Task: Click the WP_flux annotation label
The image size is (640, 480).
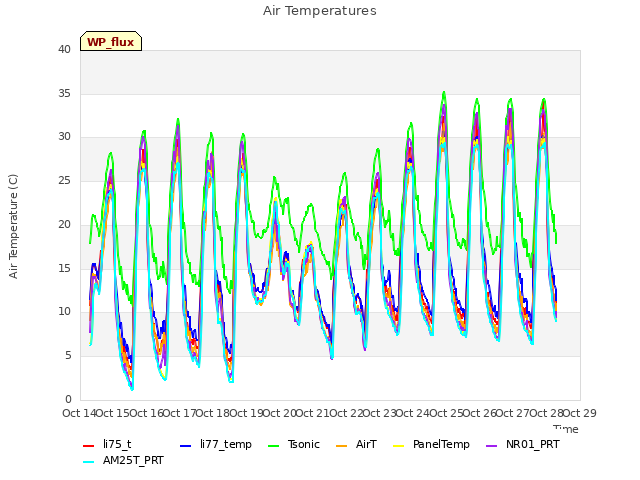Action: (x=111, y=42)
